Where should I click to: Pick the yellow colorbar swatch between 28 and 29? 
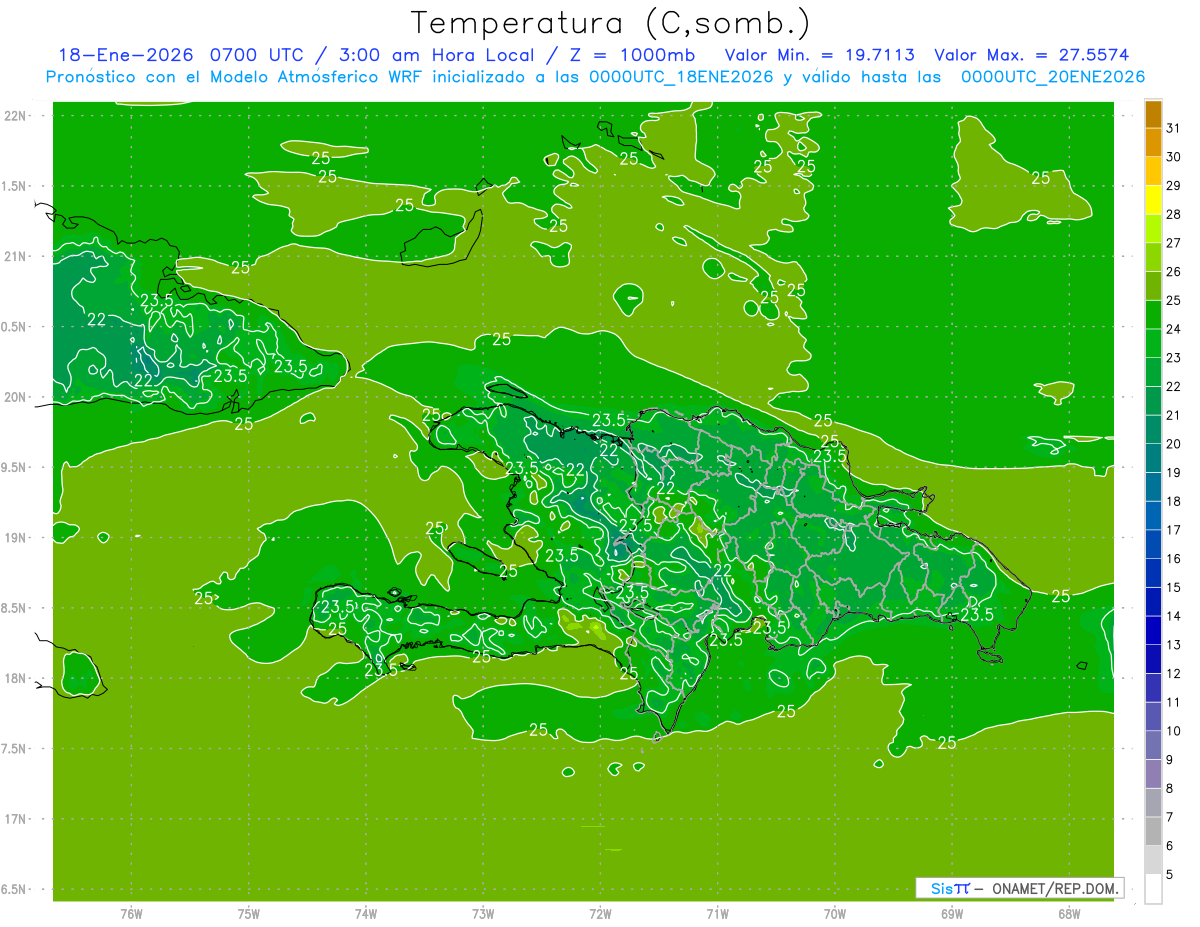click(1153, 200)
